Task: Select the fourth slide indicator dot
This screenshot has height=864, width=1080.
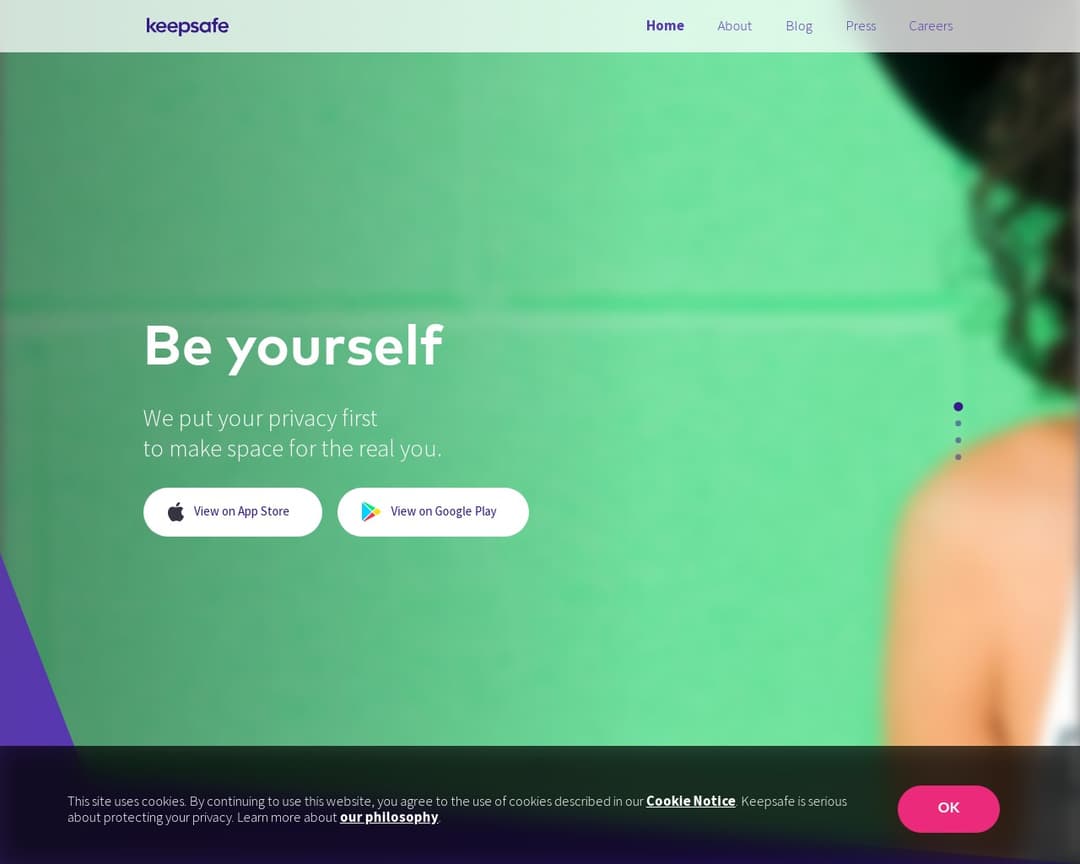Action: click(x=958, y=457)
